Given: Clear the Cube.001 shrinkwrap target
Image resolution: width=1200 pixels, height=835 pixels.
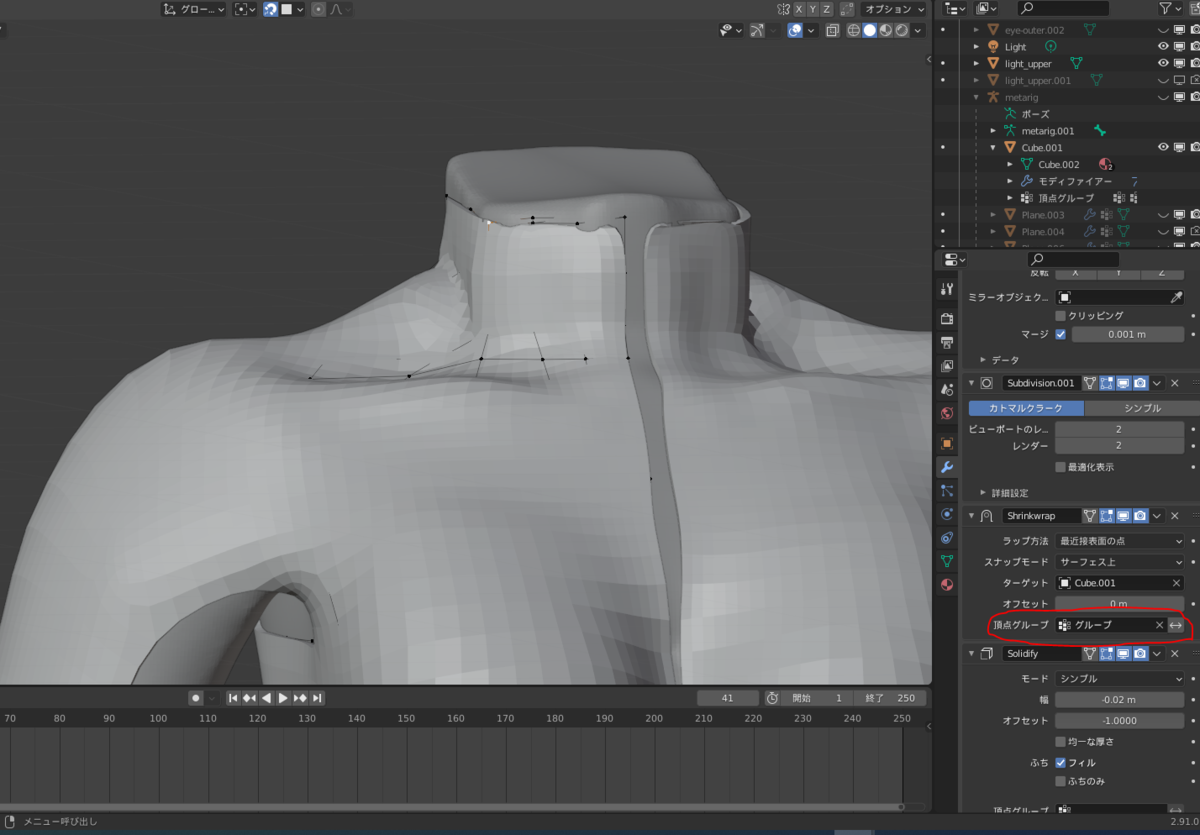Looking at the screenshot, I should (1176, 583).
